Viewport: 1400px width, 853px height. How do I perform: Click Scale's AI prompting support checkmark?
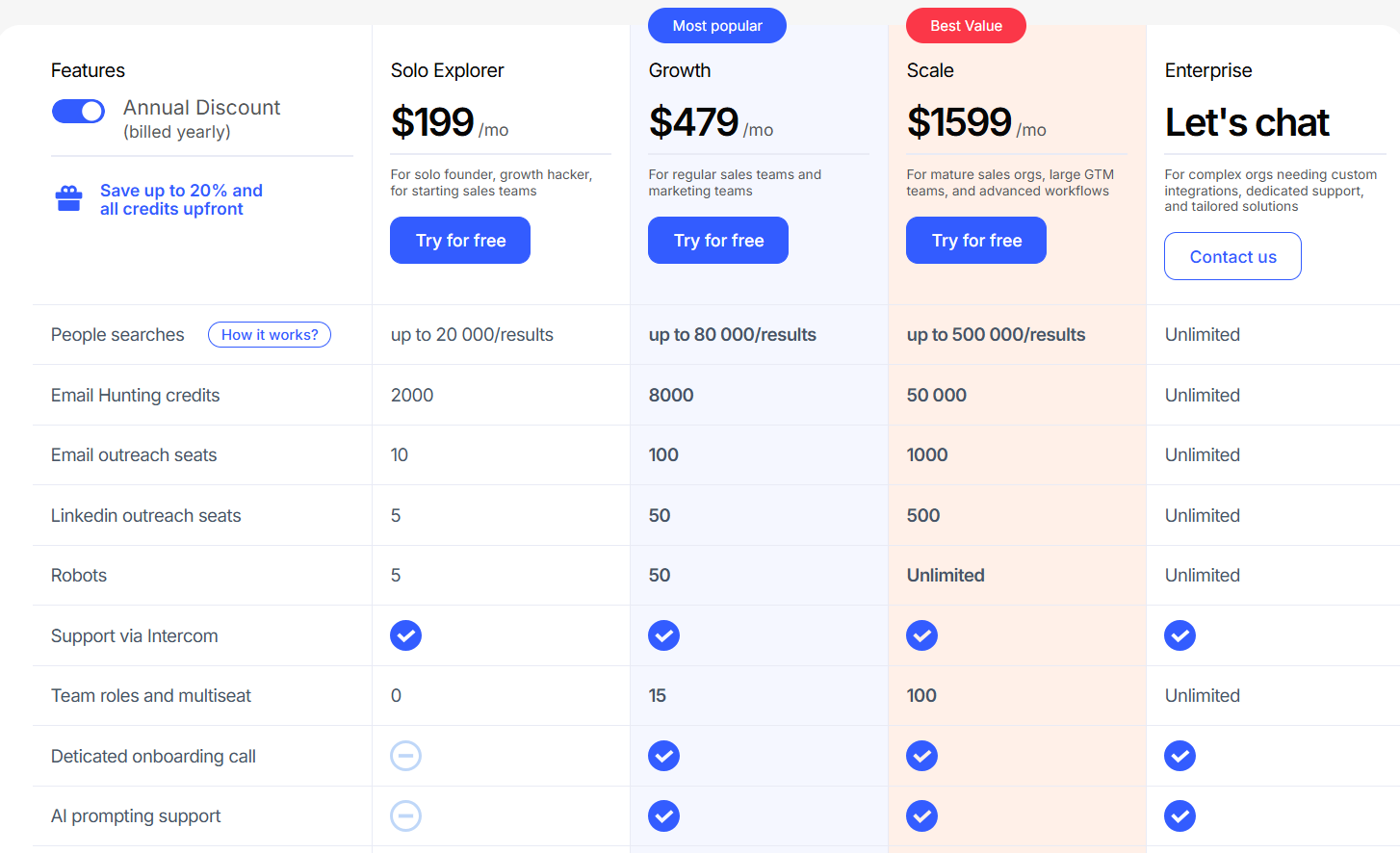tap(921, 815)
